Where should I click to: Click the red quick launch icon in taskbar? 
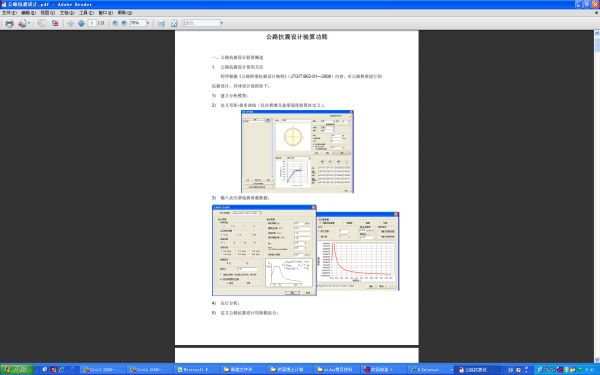tap(54, 370)
